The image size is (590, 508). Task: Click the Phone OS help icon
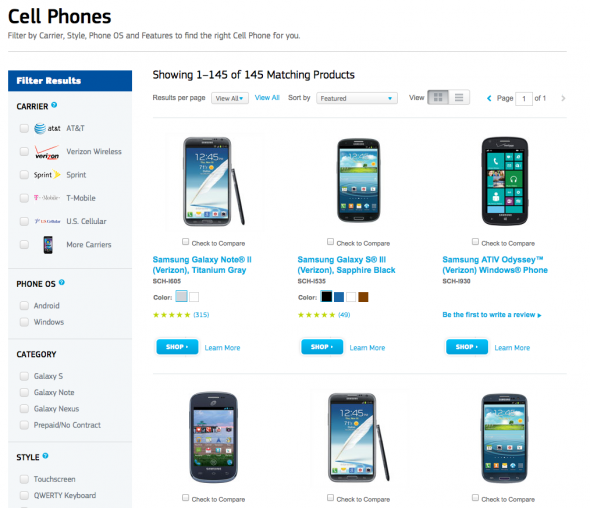click(x=62, y=282)
